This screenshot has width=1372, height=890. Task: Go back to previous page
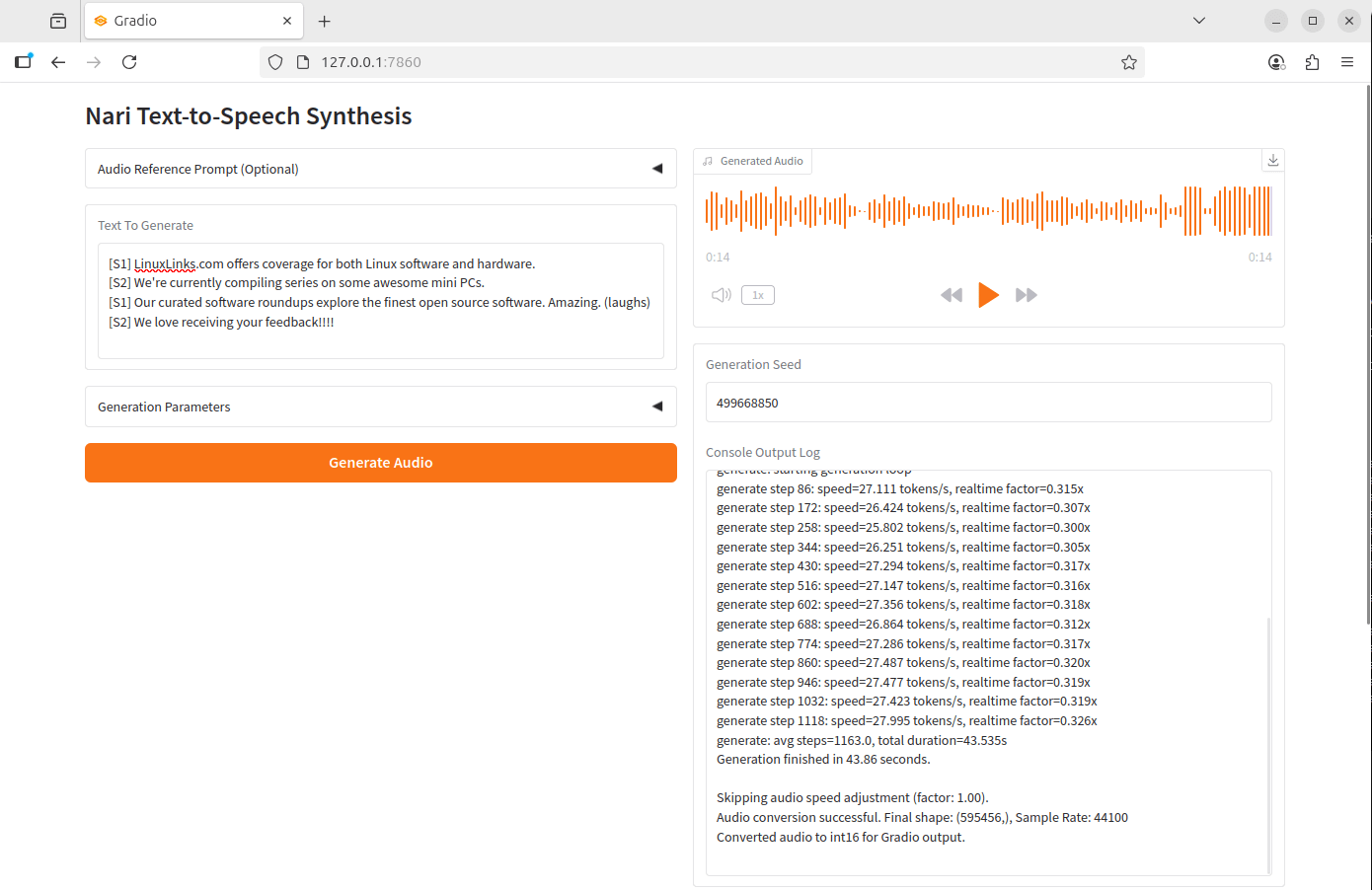(x=58, y=62)
